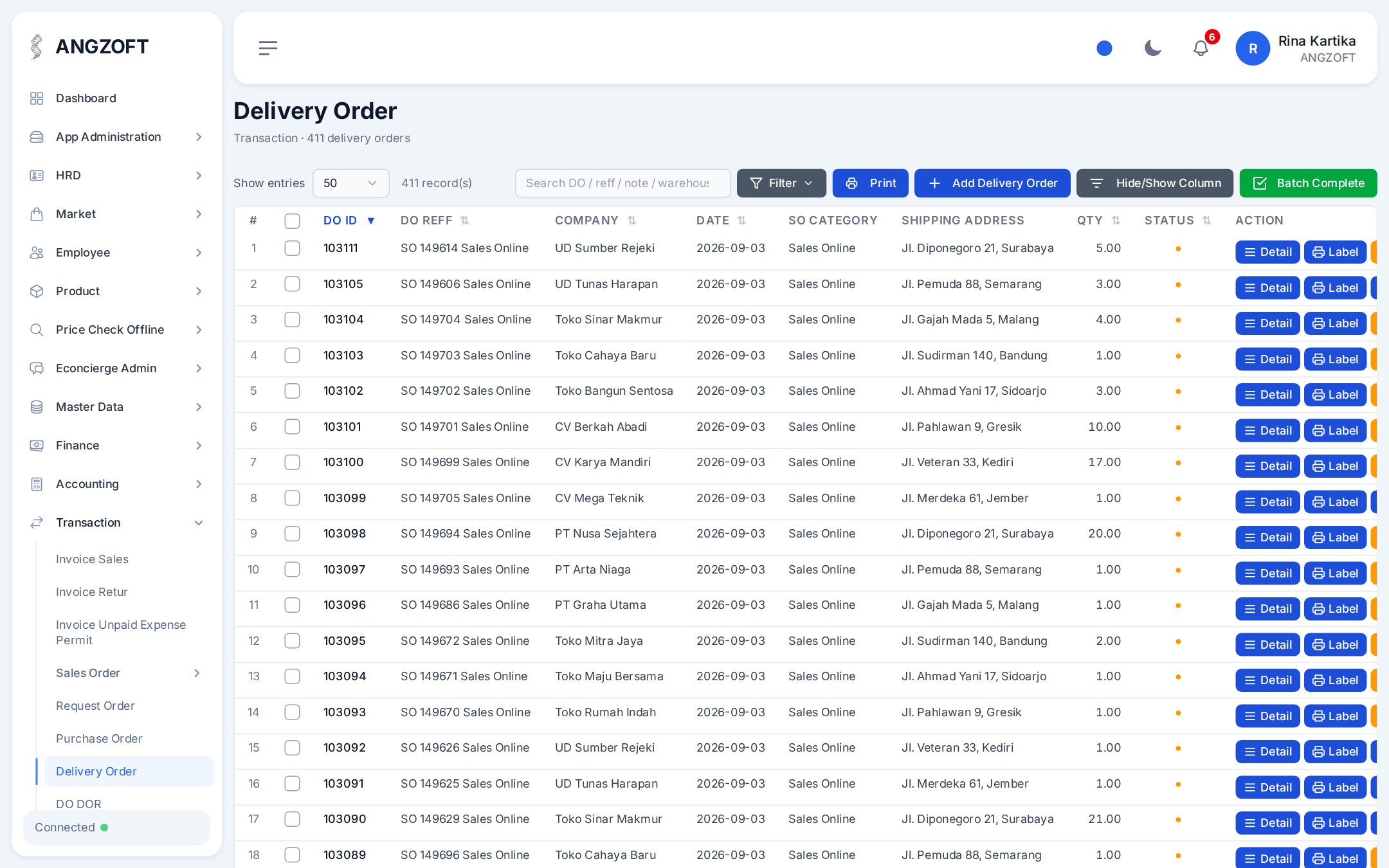Open Rina Kartika profile avatar
This screenshot has width=1389, height=868.
click(1253, 48)
